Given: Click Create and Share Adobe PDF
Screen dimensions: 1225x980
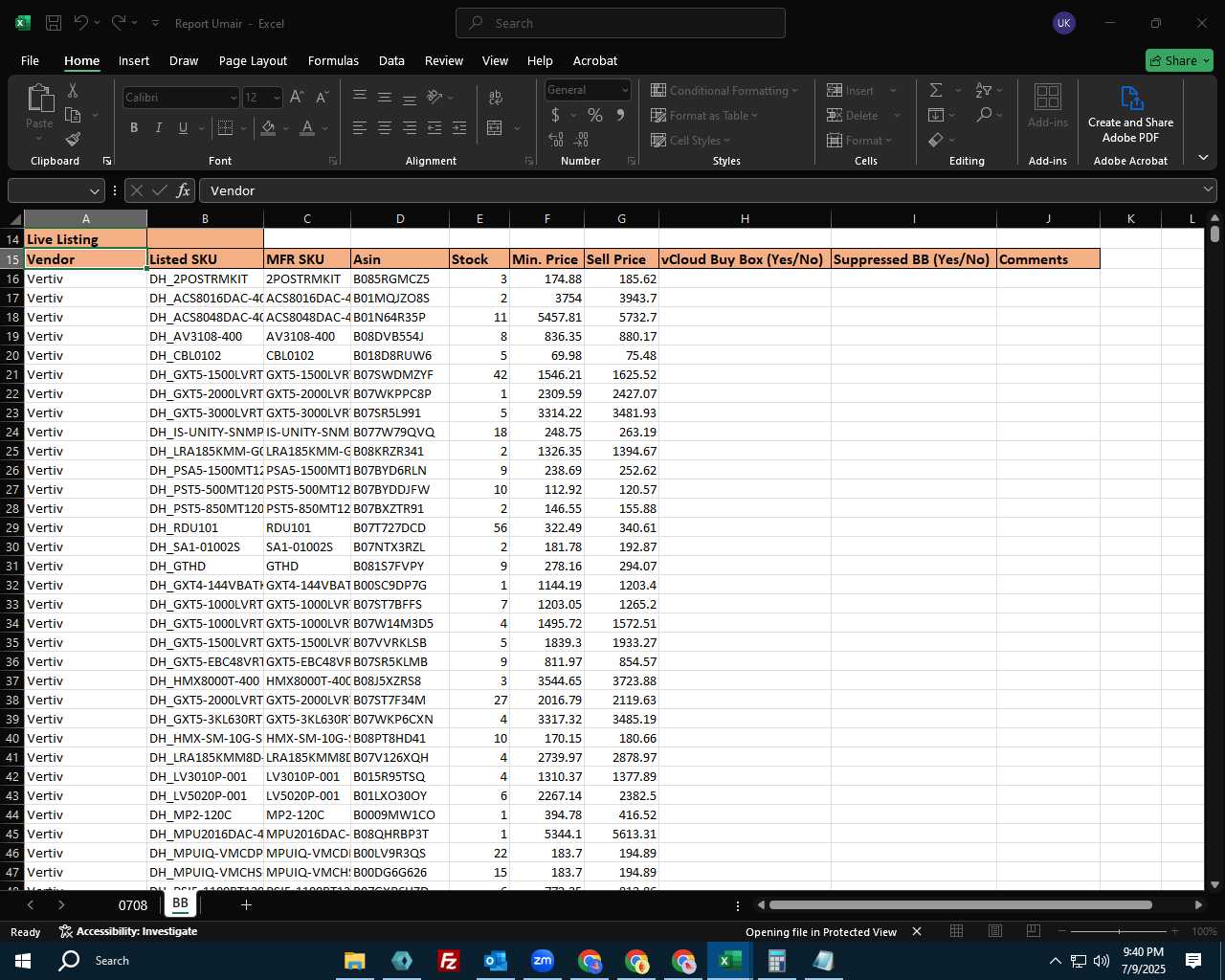Looking at the screenshot, I should tap(1130, 115).
